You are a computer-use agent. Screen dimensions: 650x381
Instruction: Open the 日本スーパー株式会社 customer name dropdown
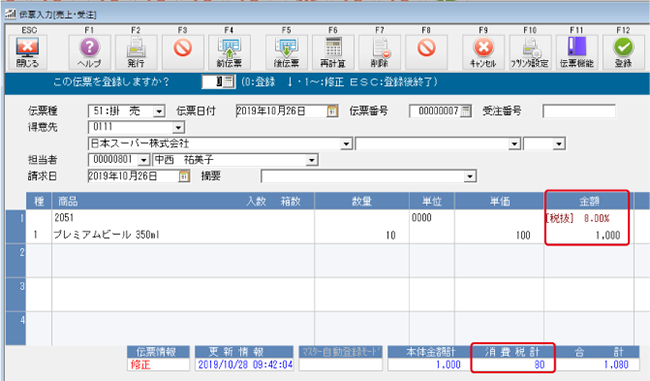[x=346, y=144]
